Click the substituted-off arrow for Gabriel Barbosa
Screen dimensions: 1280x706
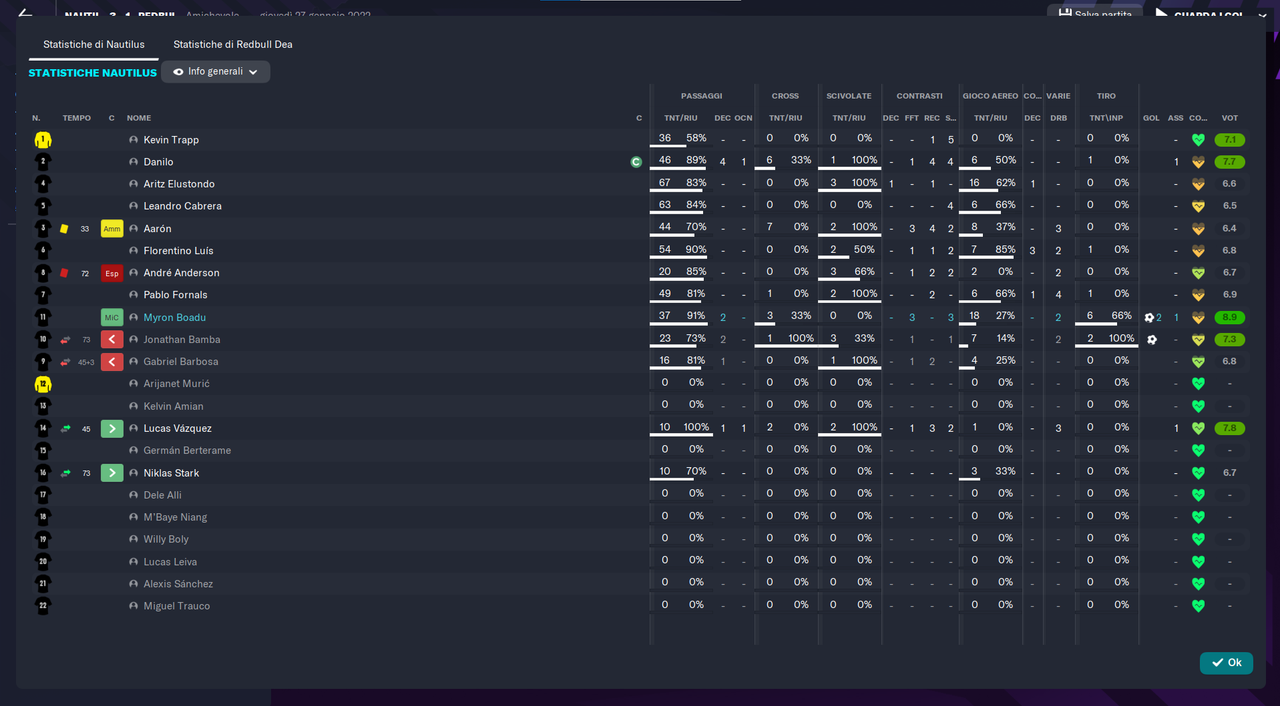click(112, 362)
